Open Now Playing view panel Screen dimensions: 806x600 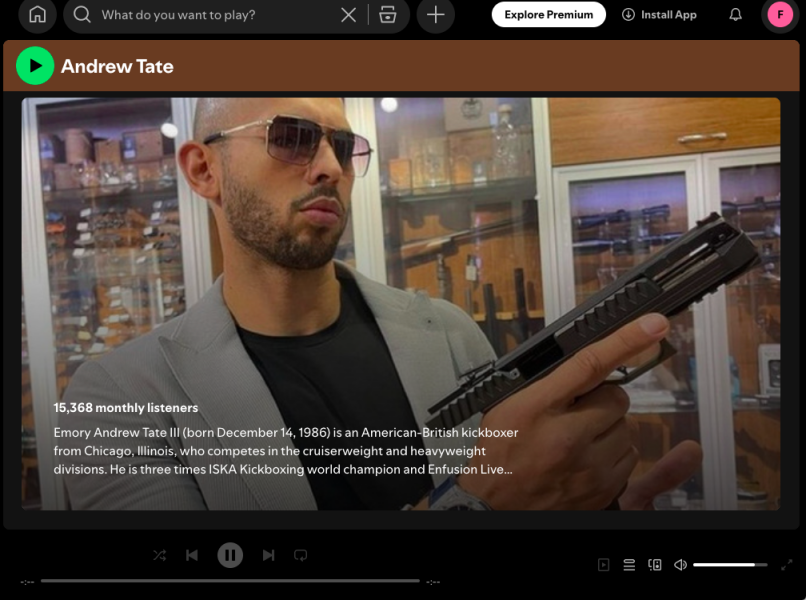(603, 565)
